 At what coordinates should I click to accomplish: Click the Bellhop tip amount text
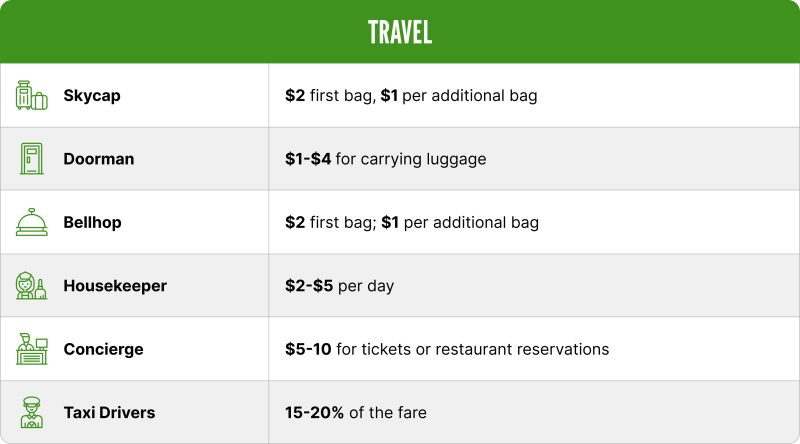pos(412,223)
